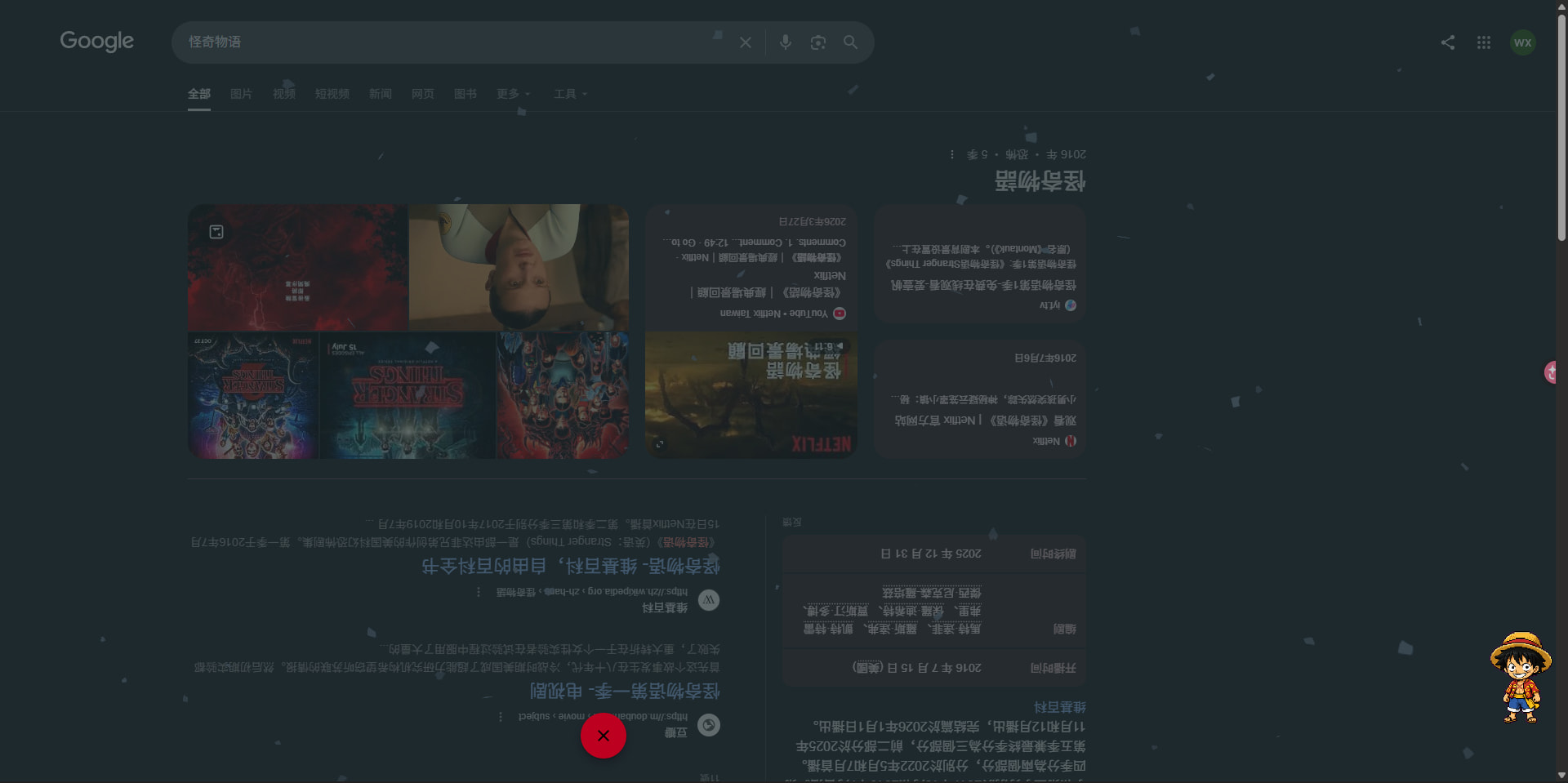Click the YouTube icon on the video card

[x=840, y=314]
